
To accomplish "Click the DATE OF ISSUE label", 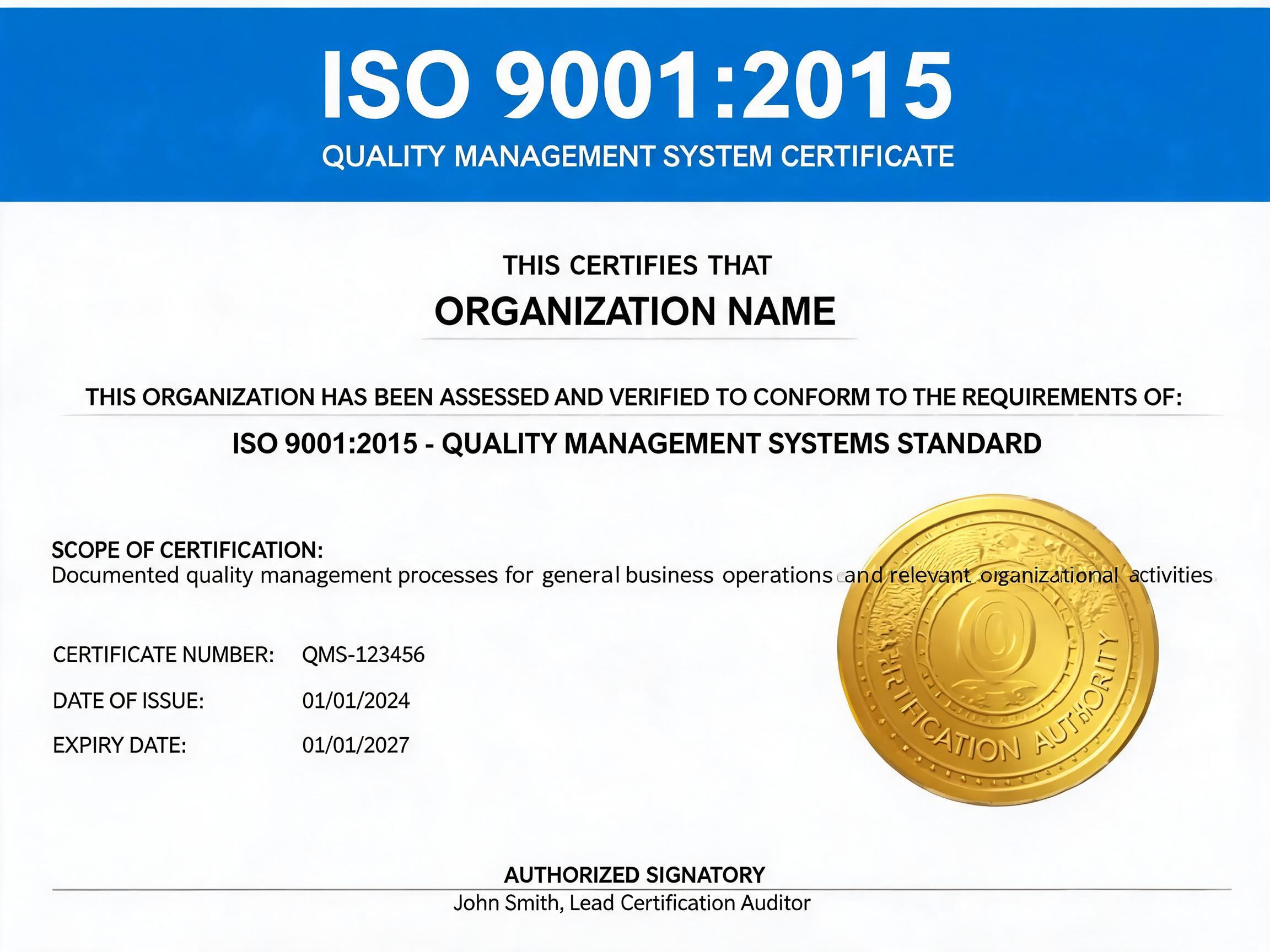I will coord(128,701).
